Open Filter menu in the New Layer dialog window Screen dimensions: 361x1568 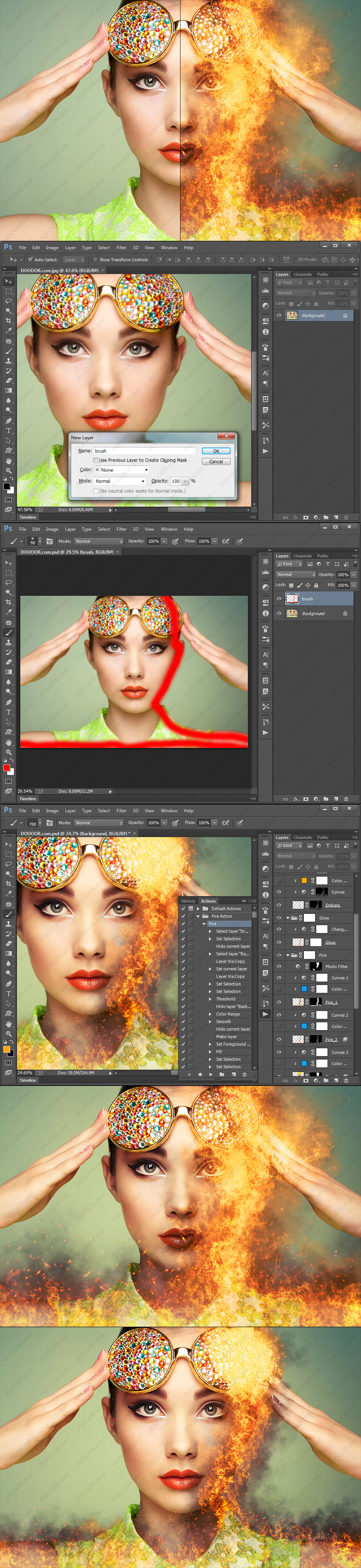tap(121, 248)
